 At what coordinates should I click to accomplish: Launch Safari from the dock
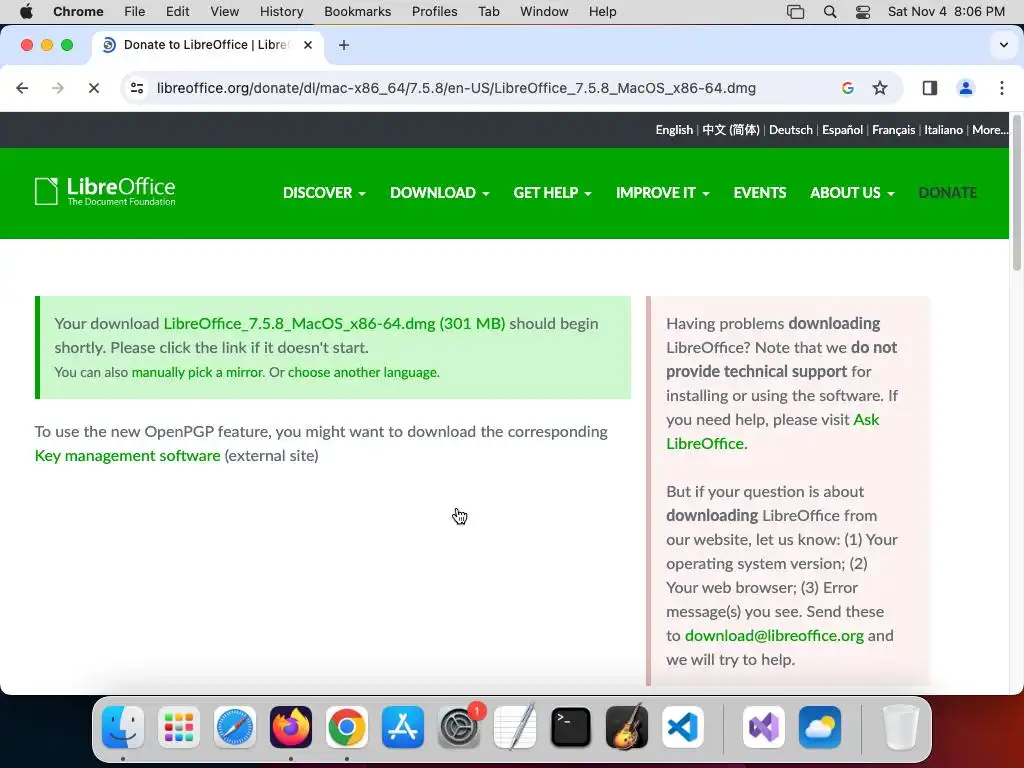click(x=234, y=728)
